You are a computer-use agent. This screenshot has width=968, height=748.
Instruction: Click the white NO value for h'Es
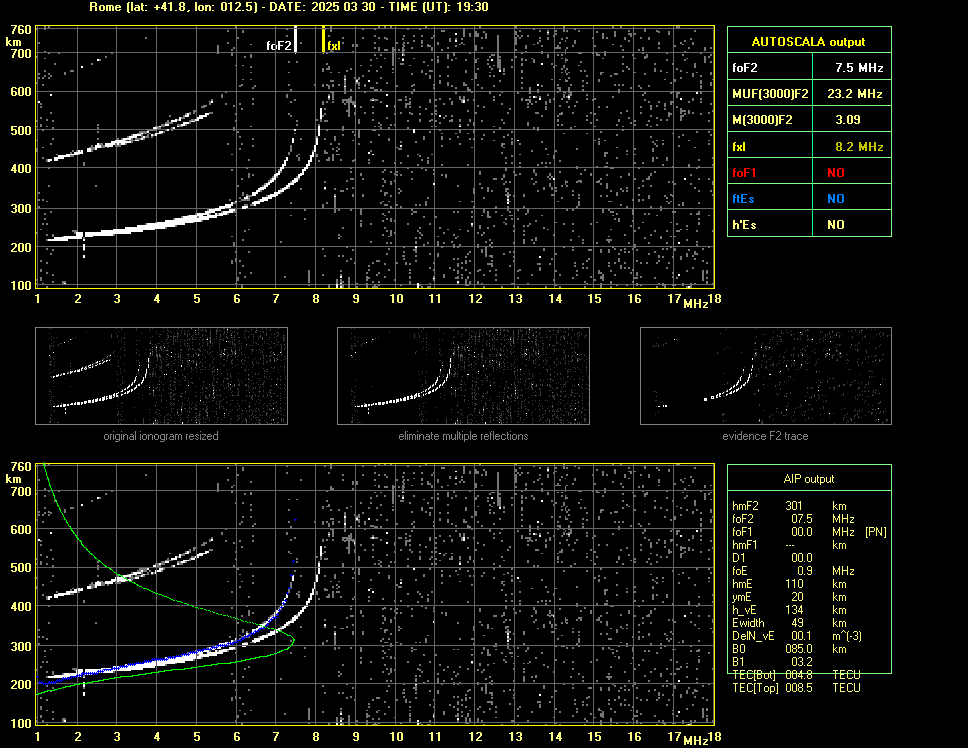click(x=836, y=225)
